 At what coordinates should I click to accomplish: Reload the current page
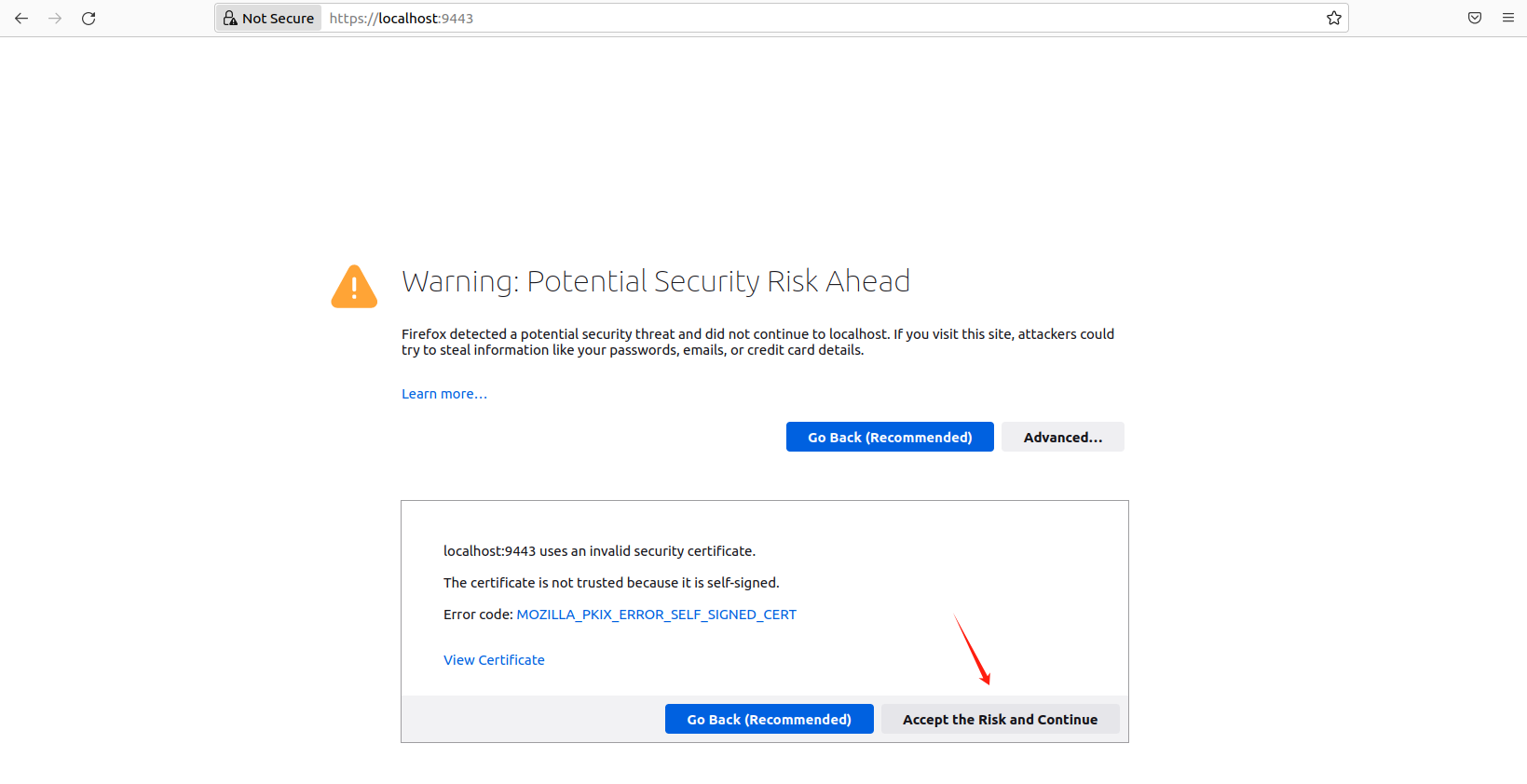[x=89, y=18]
